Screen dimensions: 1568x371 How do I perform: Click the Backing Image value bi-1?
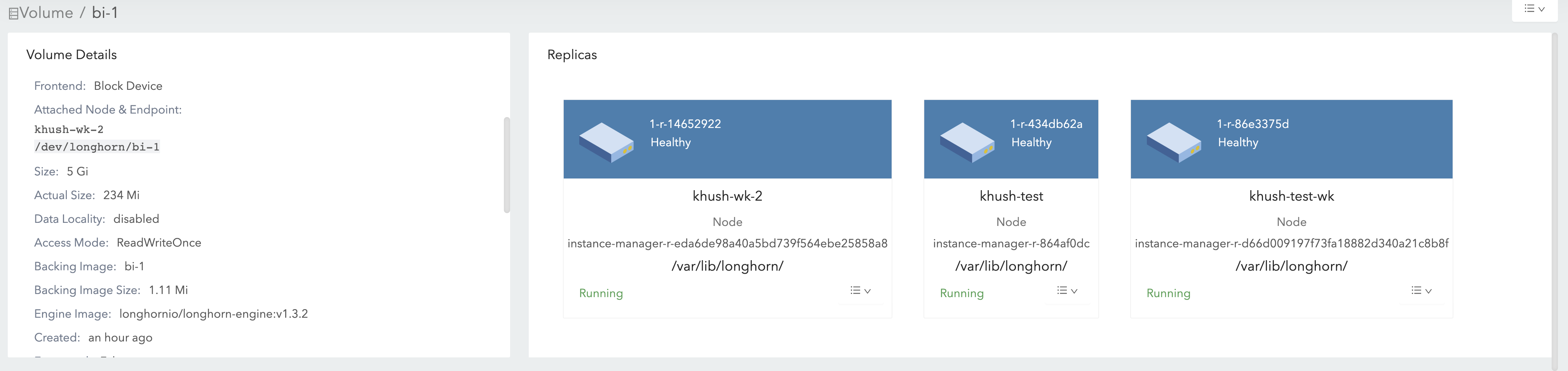[x=134, y=266]
